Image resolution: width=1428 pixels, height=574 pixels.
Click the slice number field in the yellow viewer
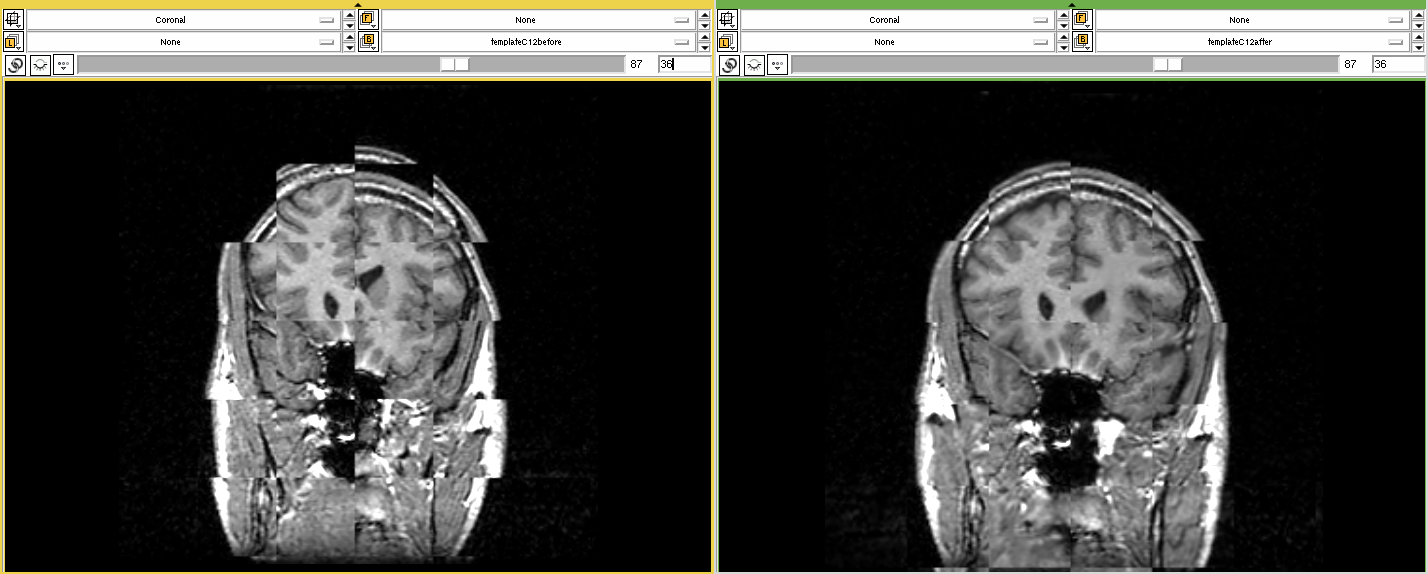tap(682, 65)
